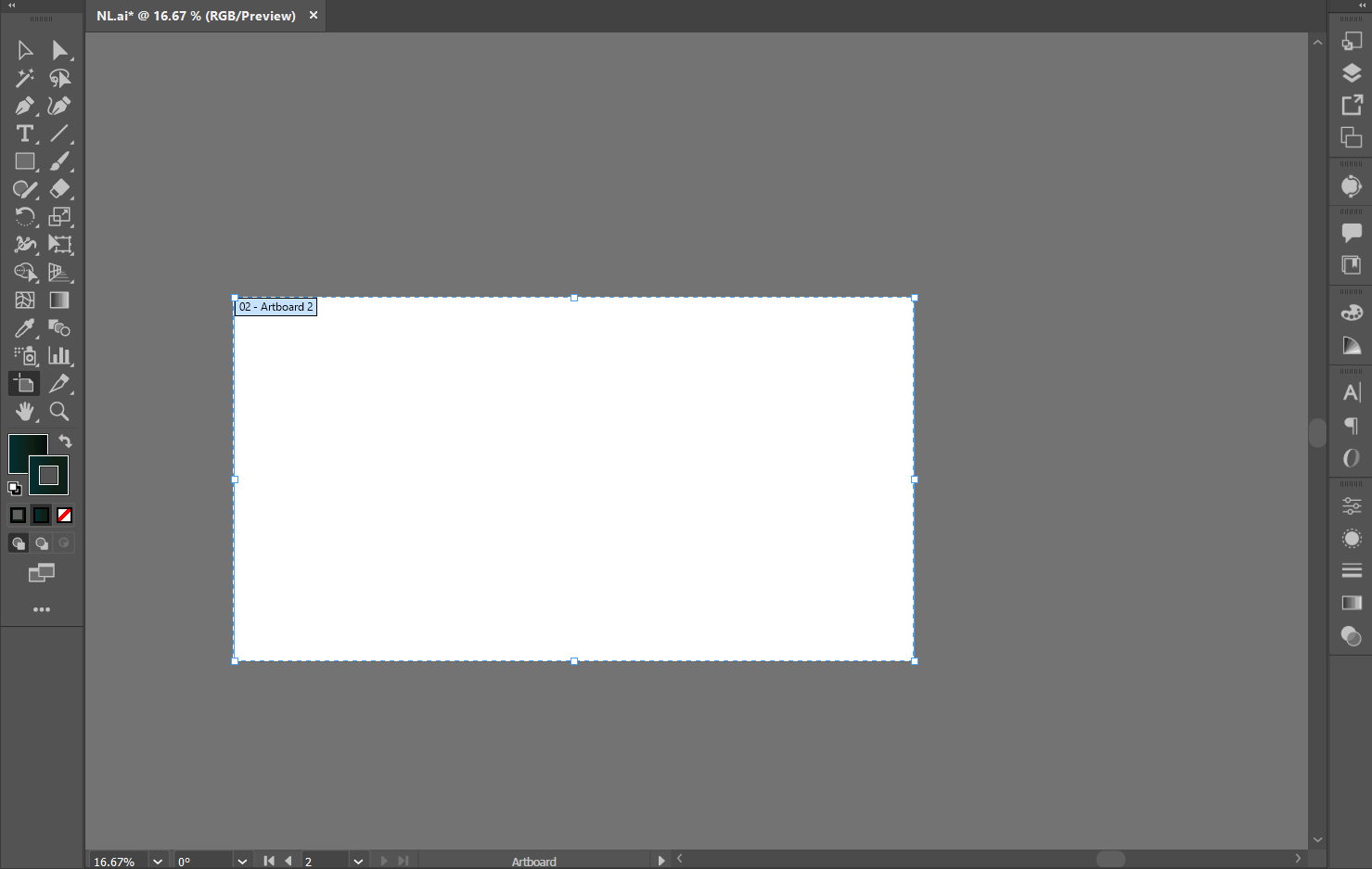Select the Slice tool
Viewport: 1372px width, 869px height.
(x=59, y=384)
